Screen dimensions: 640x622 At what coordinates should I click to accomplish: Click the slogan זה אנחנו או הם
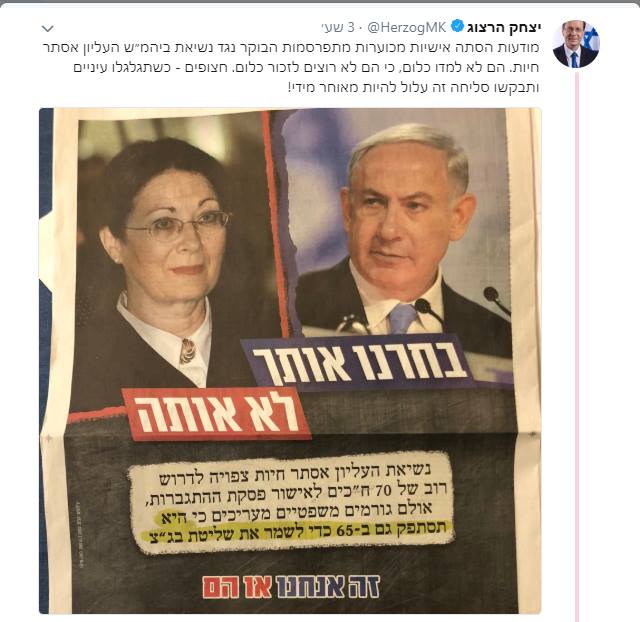click(x=291, y=586)
